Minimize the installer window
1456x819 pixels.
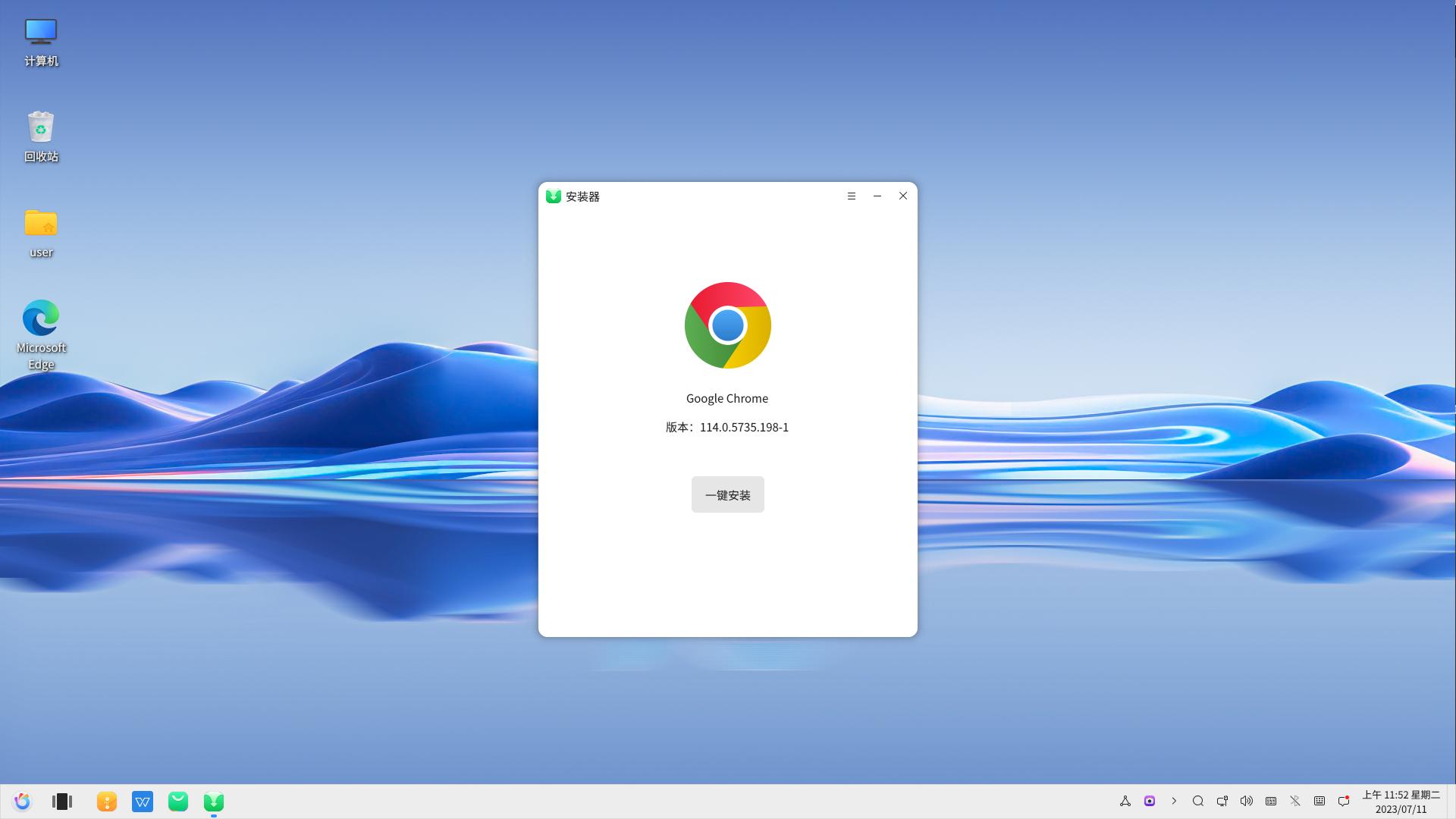pos(877,196)
